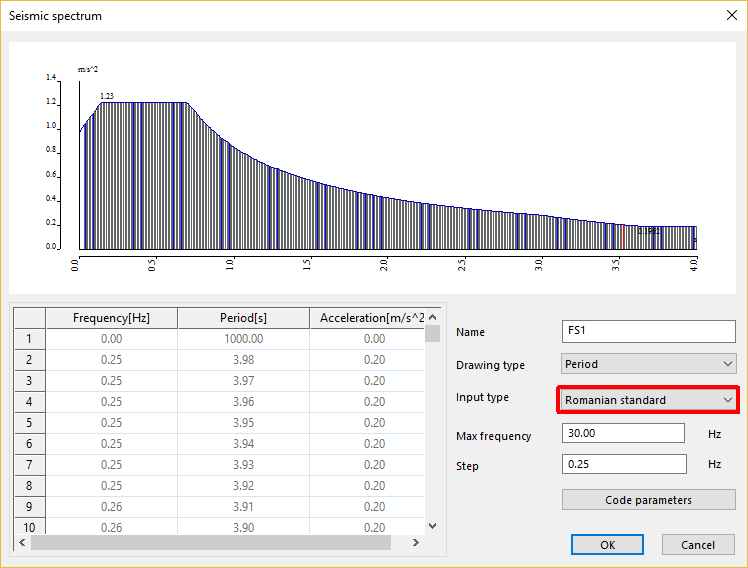This screenshot has height=568, width=748.
Task: Select row header 2
Action: [x=30, y=360]
